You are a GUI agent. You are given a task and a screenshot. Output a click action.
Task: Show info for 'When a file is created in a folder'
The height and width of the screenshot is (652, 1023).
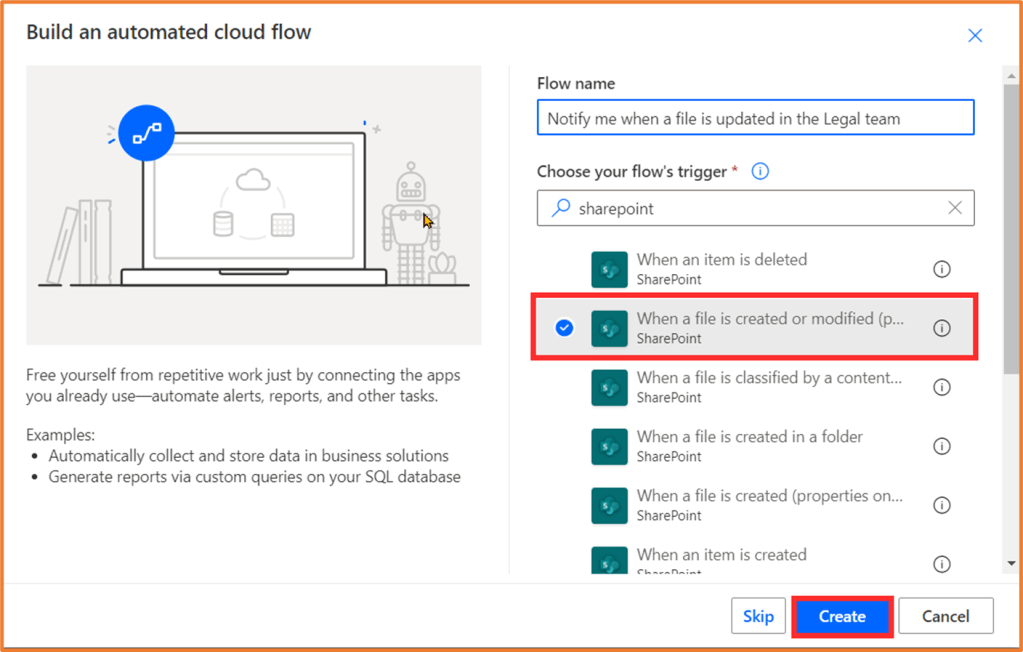941,446
